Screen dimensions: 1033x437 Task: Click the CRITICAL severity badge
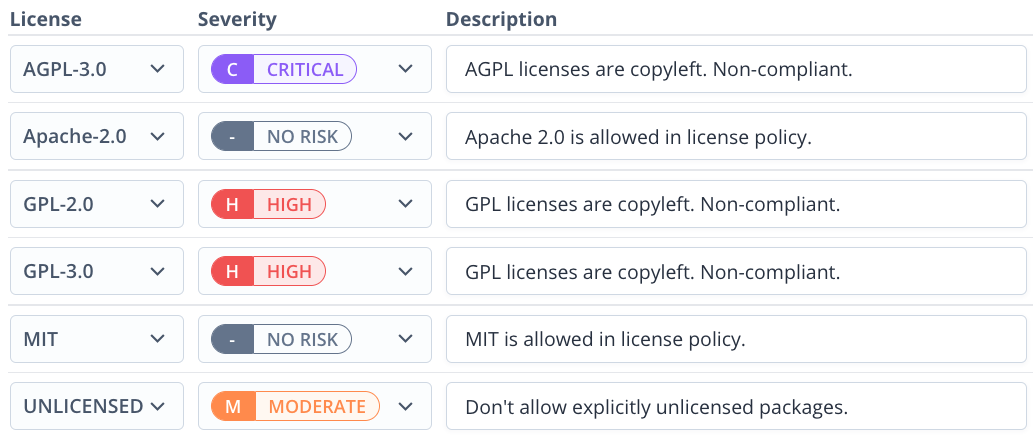click(x=283, y=69)
